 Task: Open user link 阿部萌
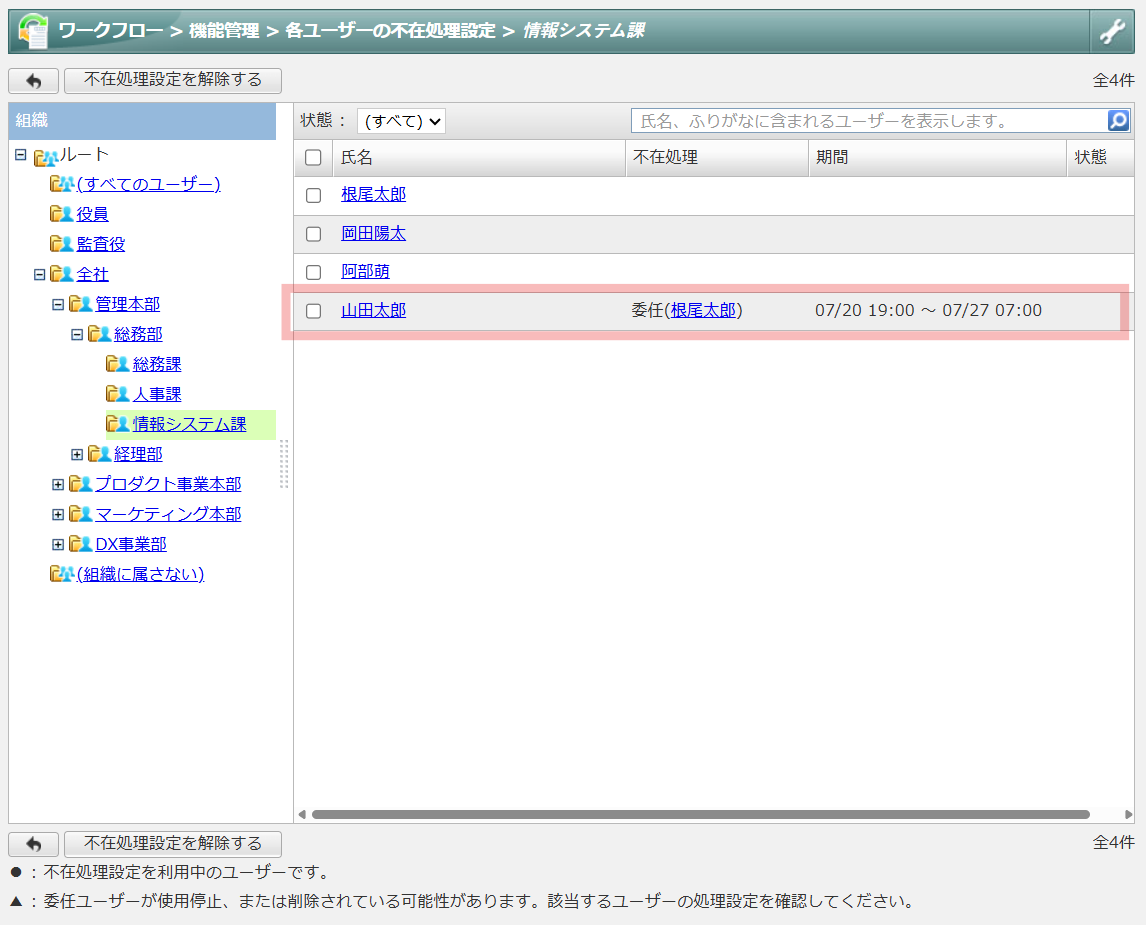365,271
